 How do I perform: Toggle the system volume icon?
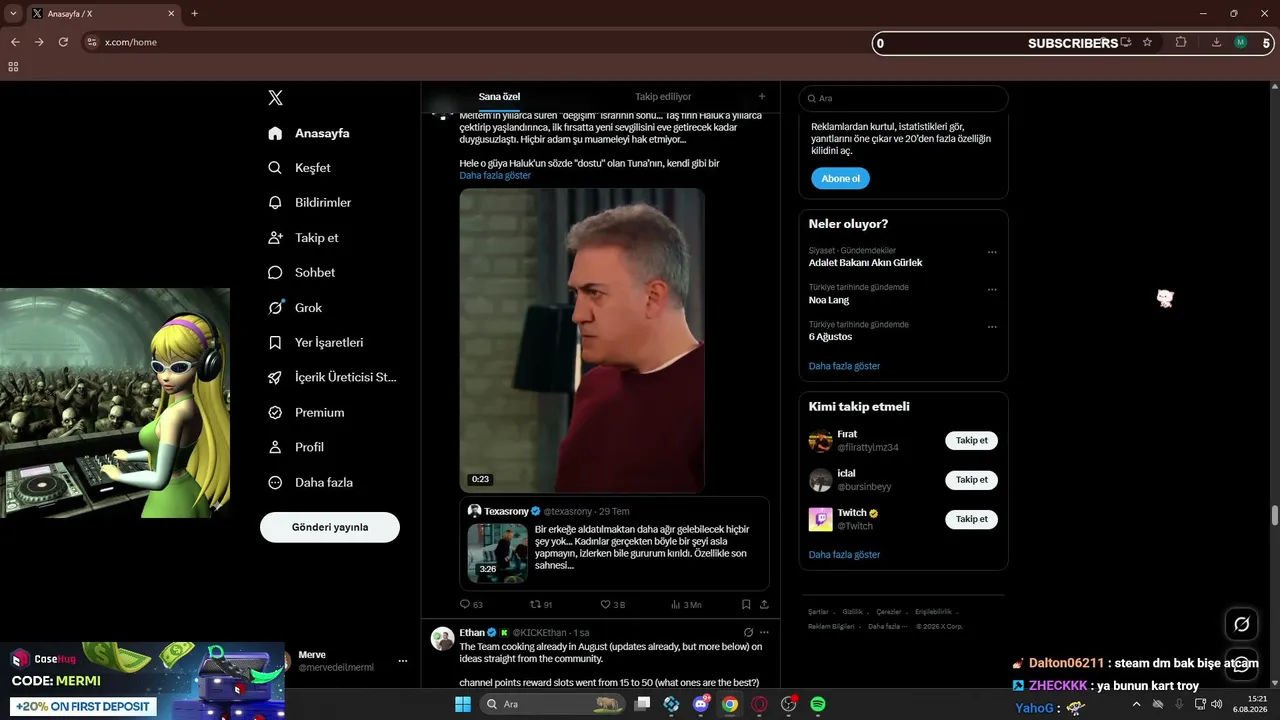(x=1217, y=704)
